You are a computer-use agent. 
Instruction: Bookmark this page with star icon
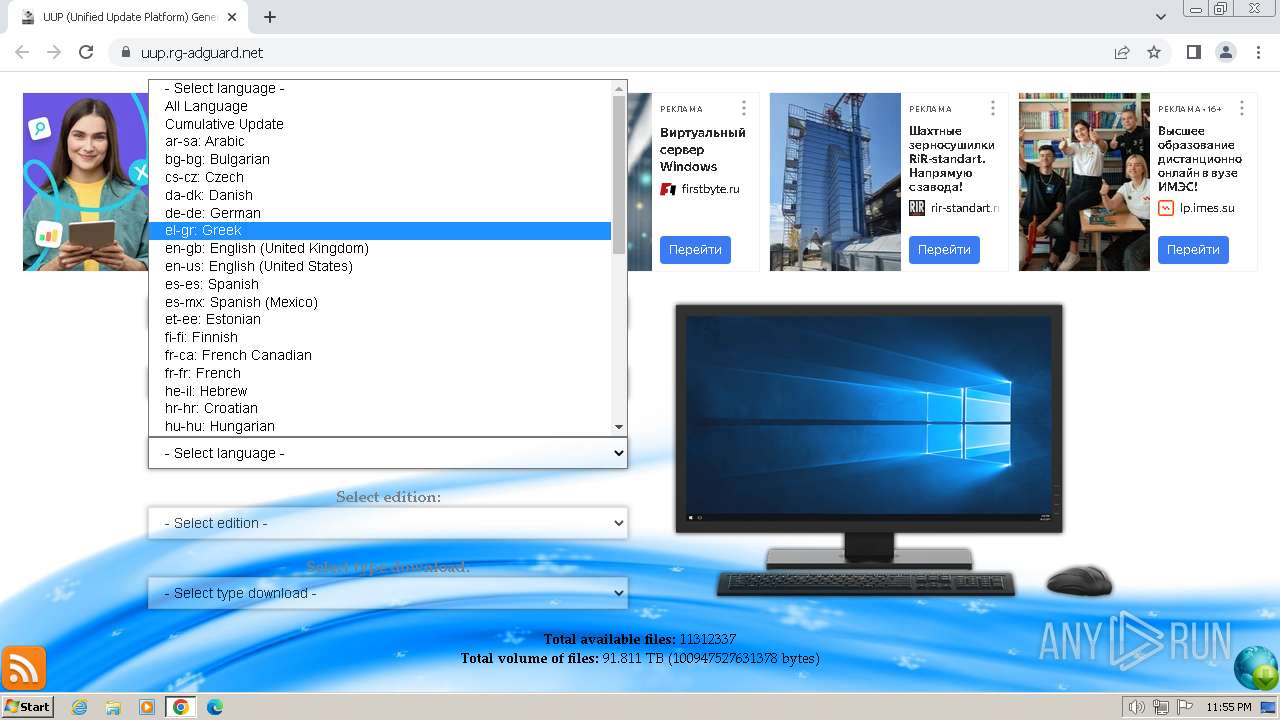tap(1154, 52)
